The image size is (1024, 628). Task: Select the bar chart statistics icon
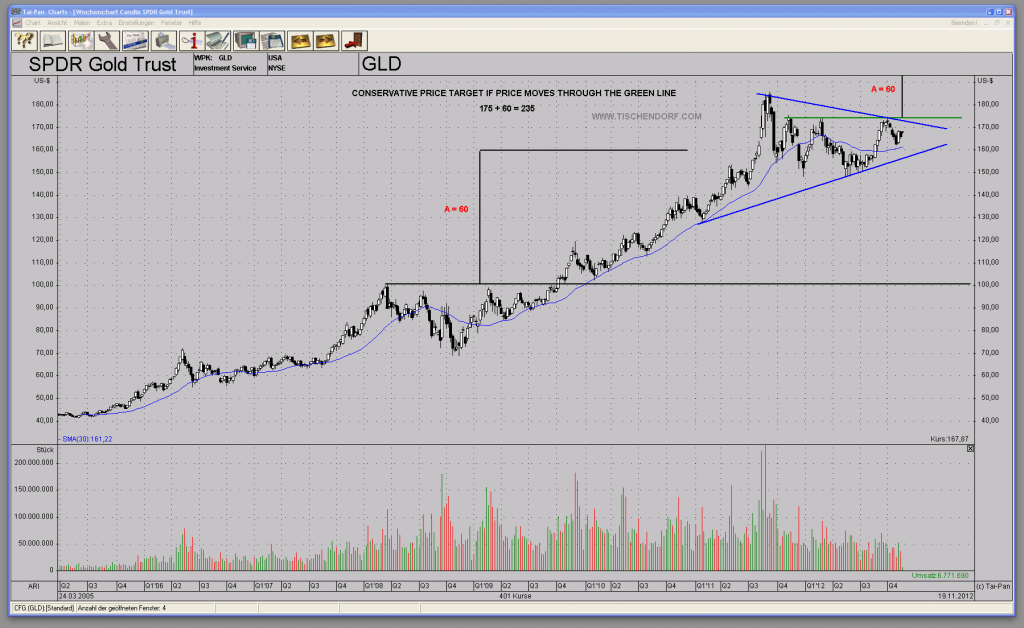coord(82,40)
